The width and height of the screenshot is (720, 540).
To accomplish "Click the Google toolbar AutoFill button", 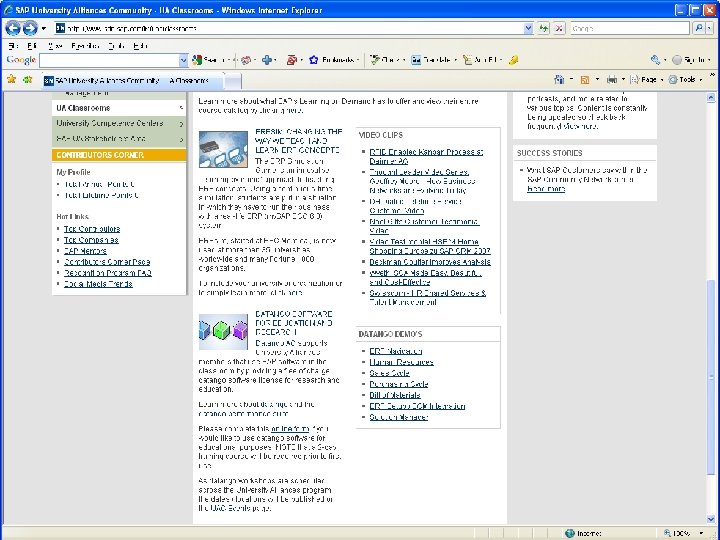I will 481,60.
